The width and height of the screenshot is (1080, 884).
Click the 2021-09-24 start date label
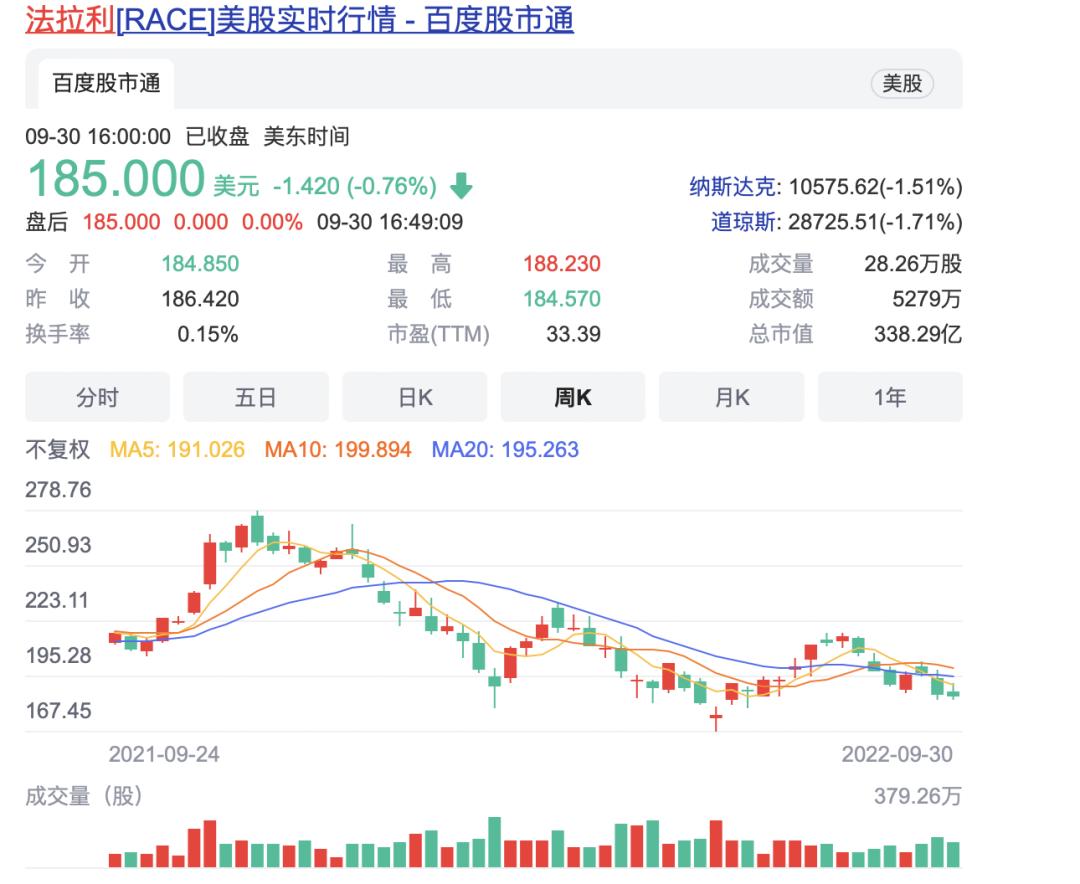click(164, 754)
